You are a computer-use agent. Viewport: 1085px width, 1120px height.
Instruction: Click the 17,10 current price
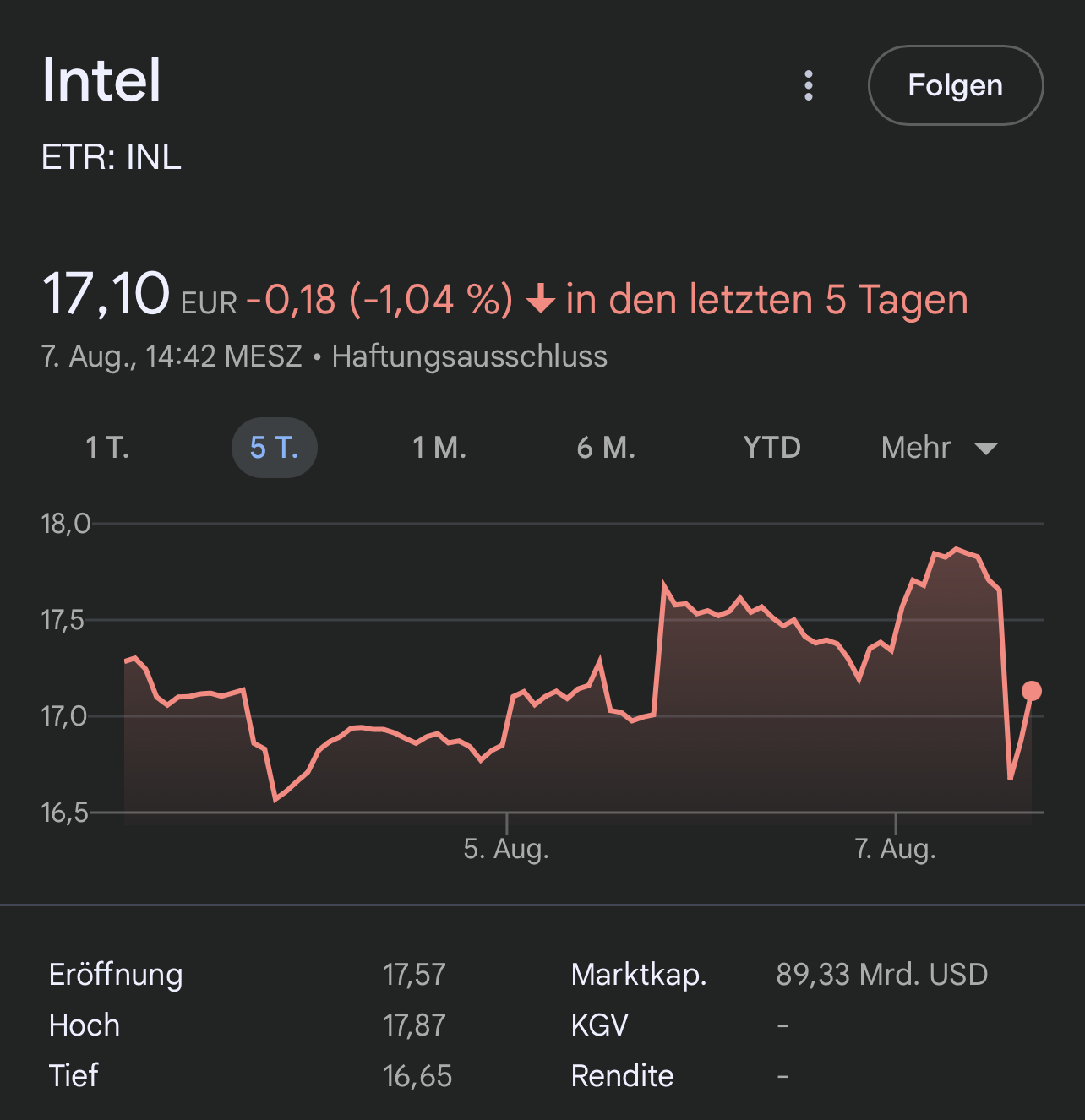pos(106,294)
